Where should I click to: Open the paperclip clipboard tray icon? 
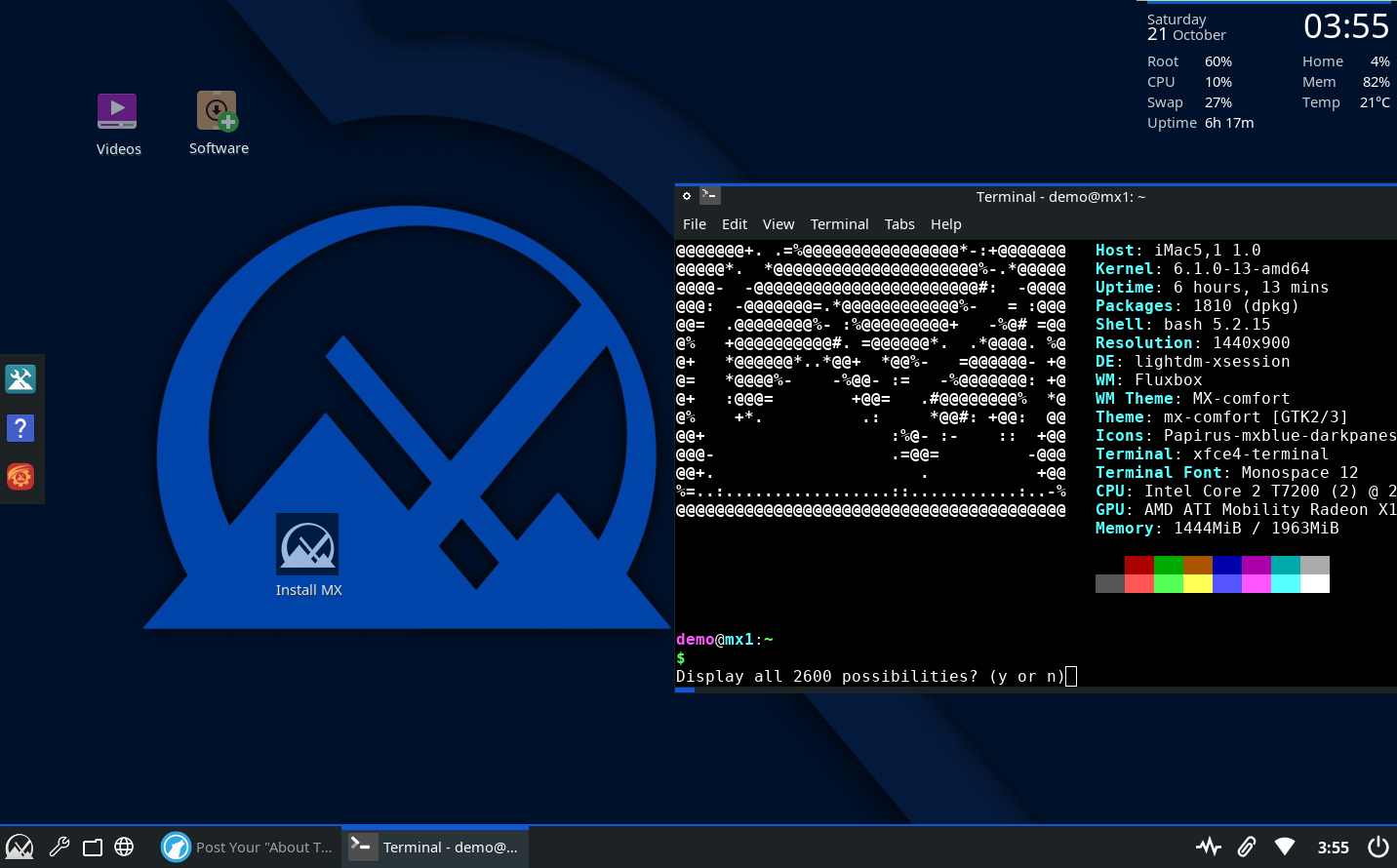click(1247, 847)
